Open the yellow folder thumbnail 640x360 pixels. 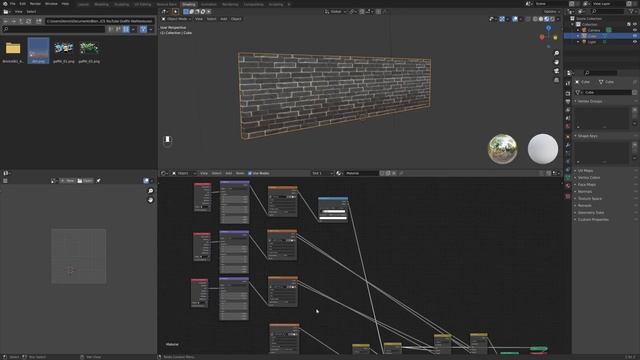pyautogui.click(x=13, y=49)
